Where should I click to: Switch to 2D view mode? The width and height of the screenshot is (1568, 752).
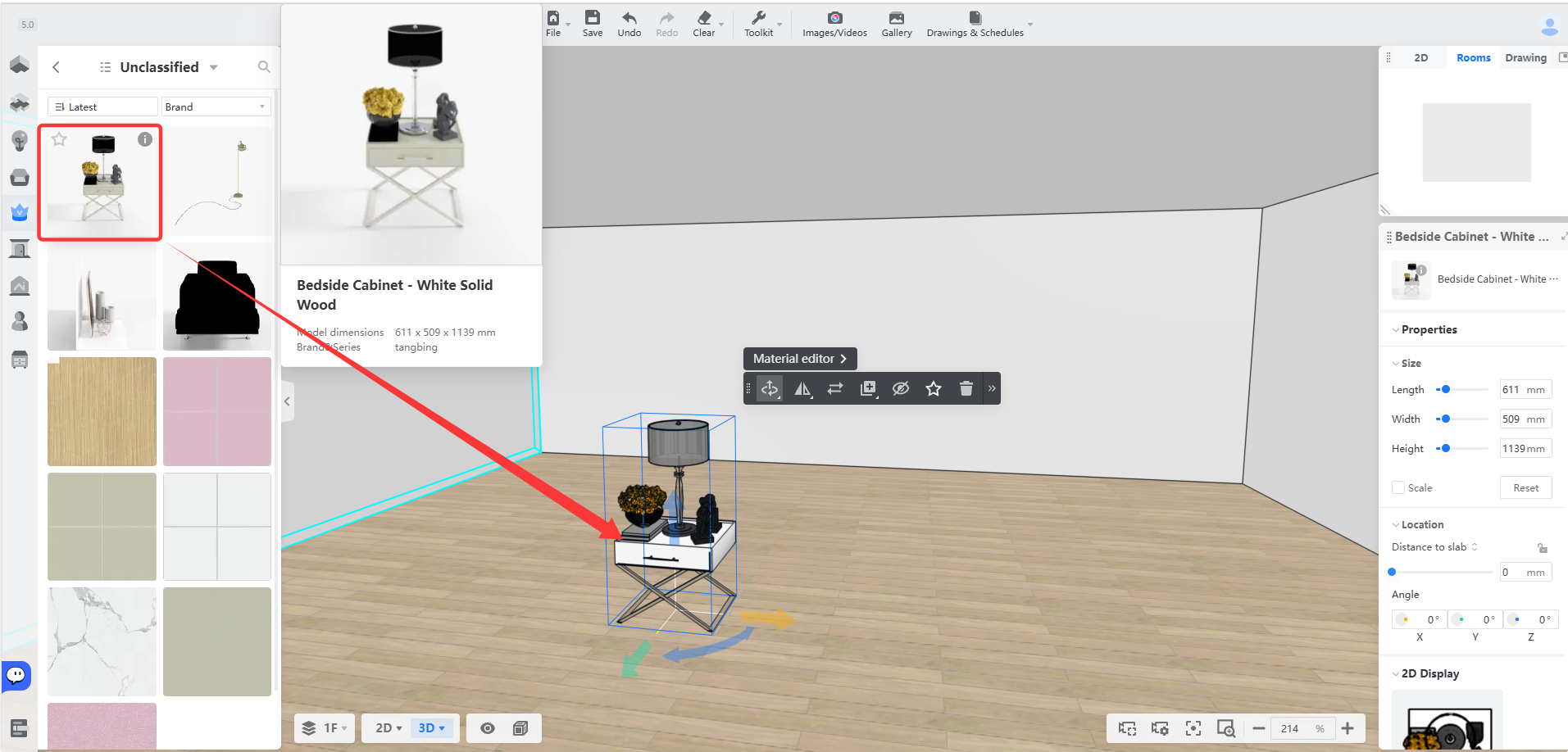(389, 728)
